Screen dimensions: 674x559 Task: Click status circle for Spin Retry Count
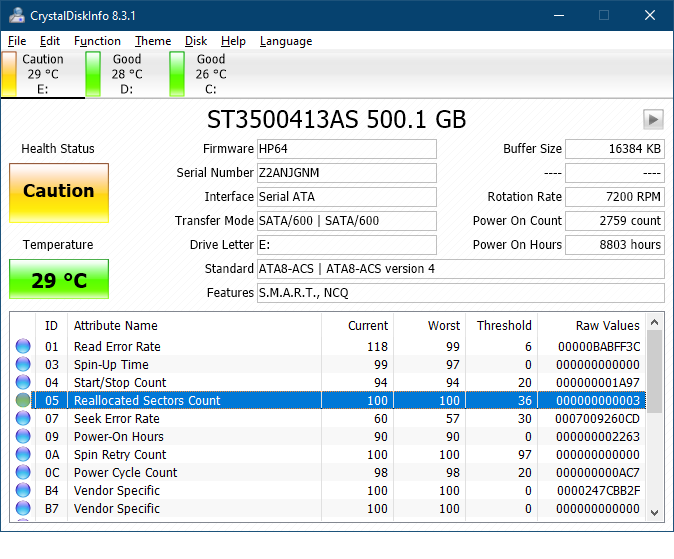[x=23, y=455]
